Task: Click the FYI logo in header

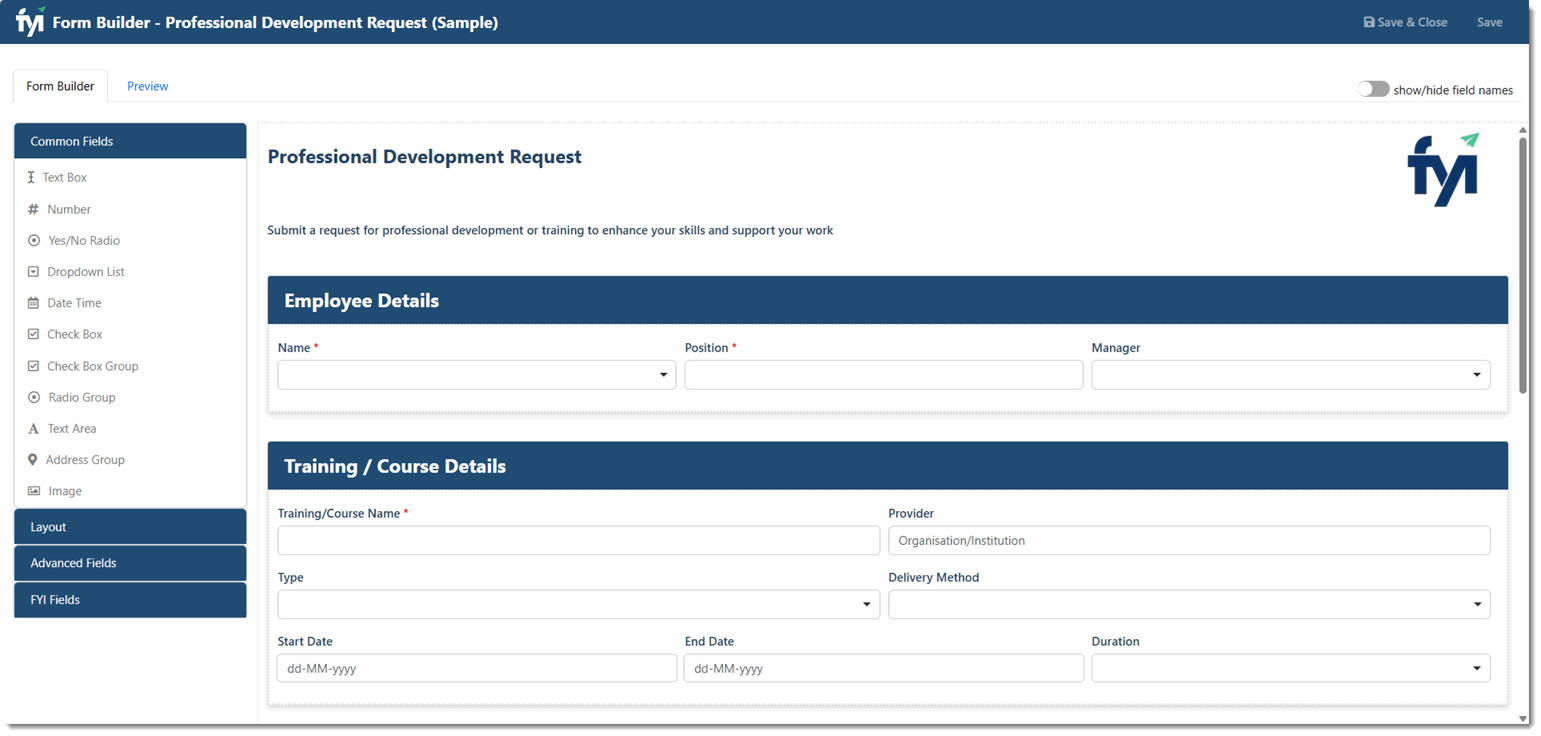Action: 30,21
